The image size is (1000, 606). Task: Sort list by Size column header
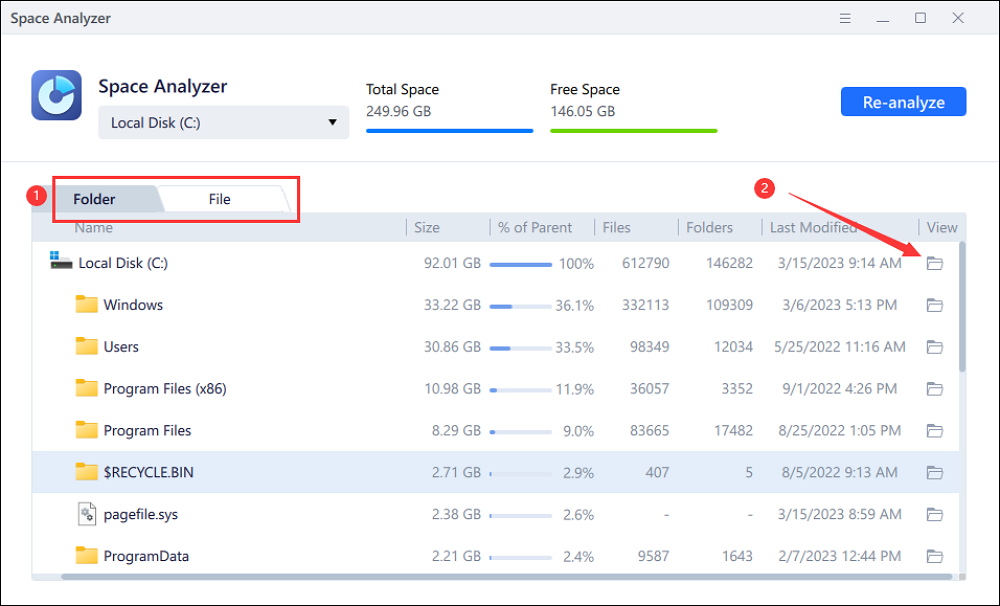[x=428, y=227]
